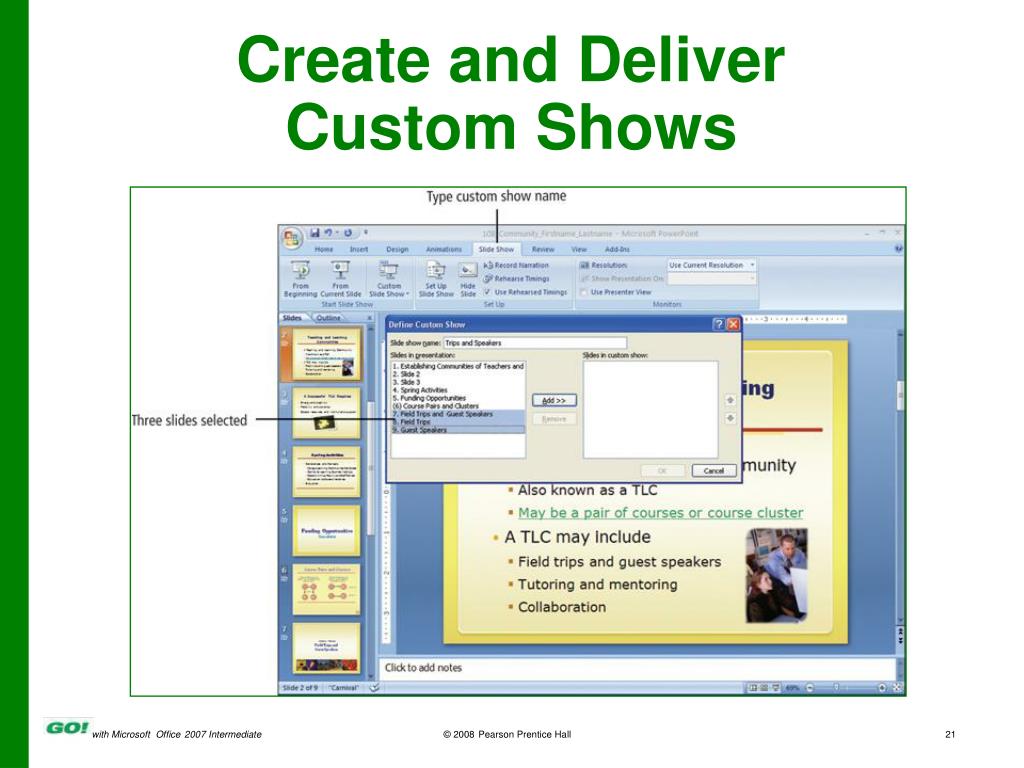Image resolution: width=1024 pixels, height=768 pixels.
Task: Close the Define Custom Show dialog
Action: pos(733,324)
